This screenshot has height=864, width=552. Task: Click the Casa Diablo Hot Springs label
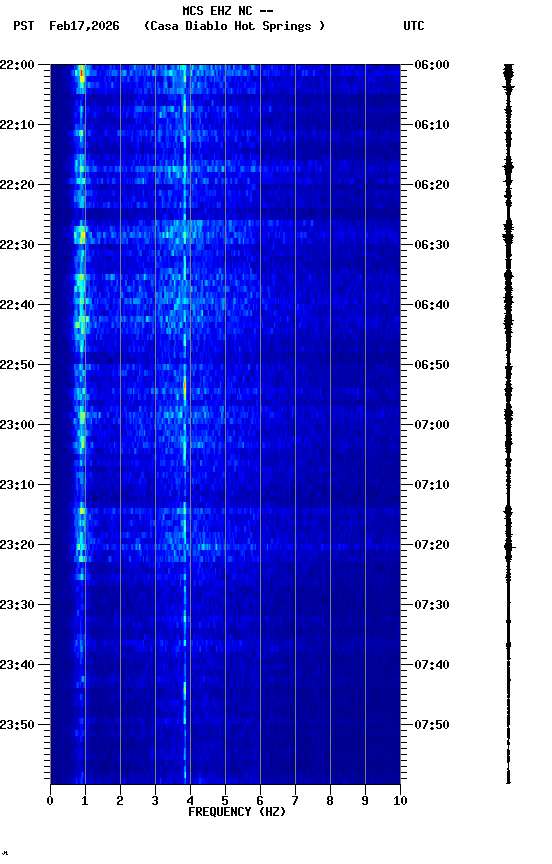[234, 26]
